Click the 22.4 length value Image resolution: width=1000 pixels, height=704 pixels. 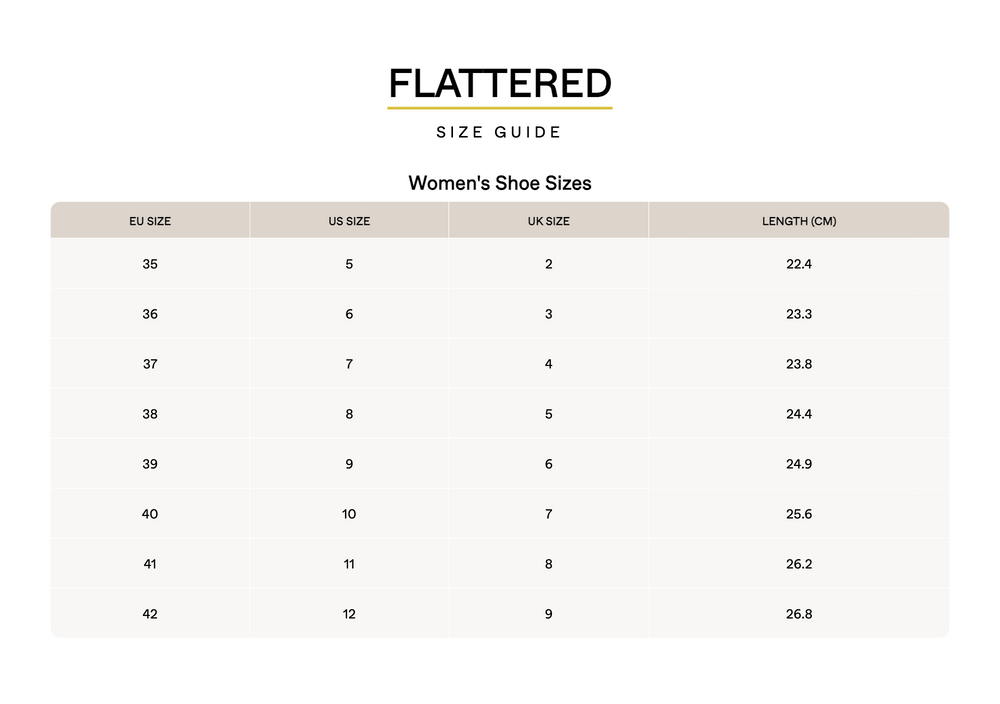(x=798, y=264)
